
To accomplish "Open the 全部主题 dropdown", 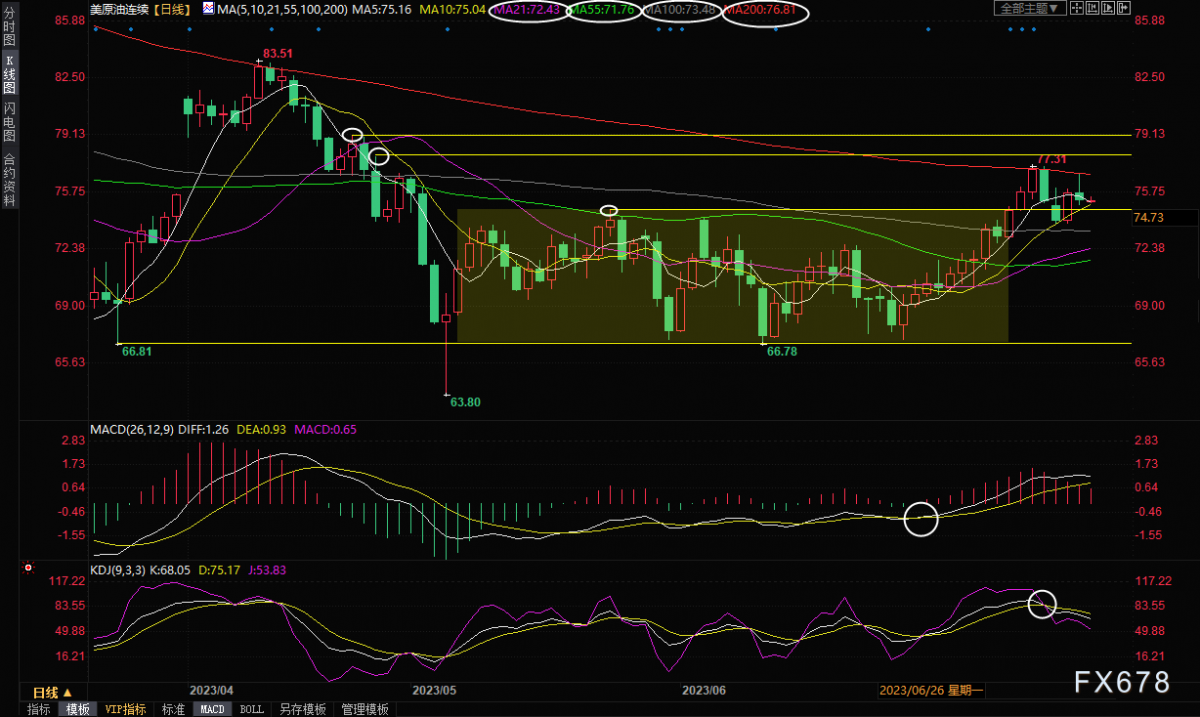I will (x=1030, y=8).
